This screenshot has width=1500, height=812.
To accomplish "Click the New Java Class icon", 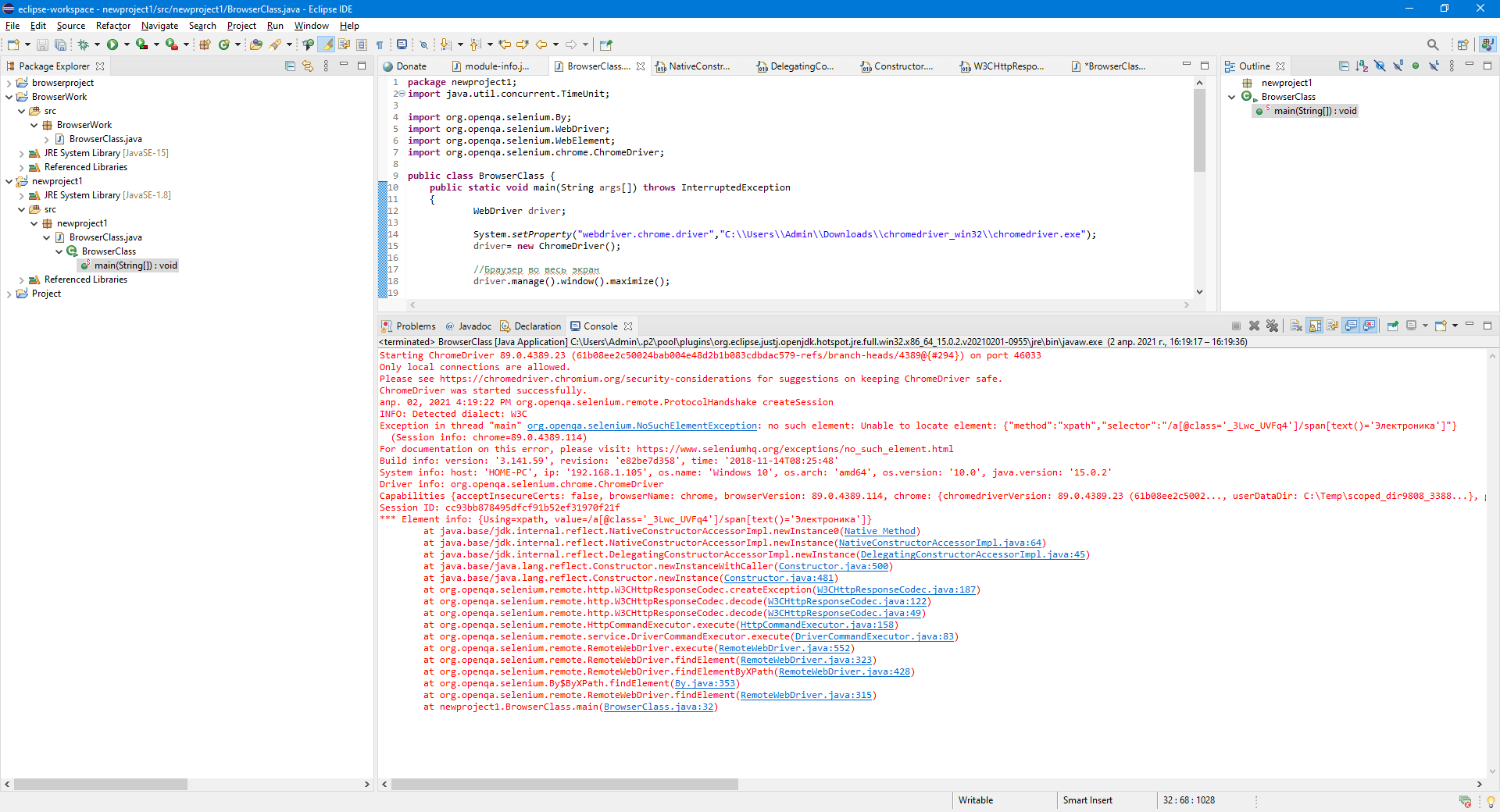I will [224, 45].
